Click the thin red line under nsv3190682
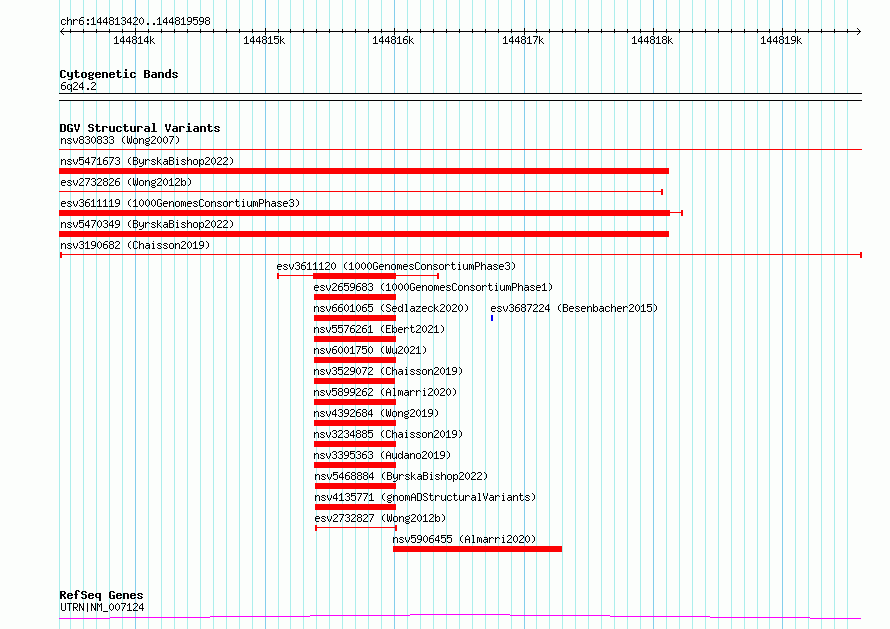 click(461, 255)
